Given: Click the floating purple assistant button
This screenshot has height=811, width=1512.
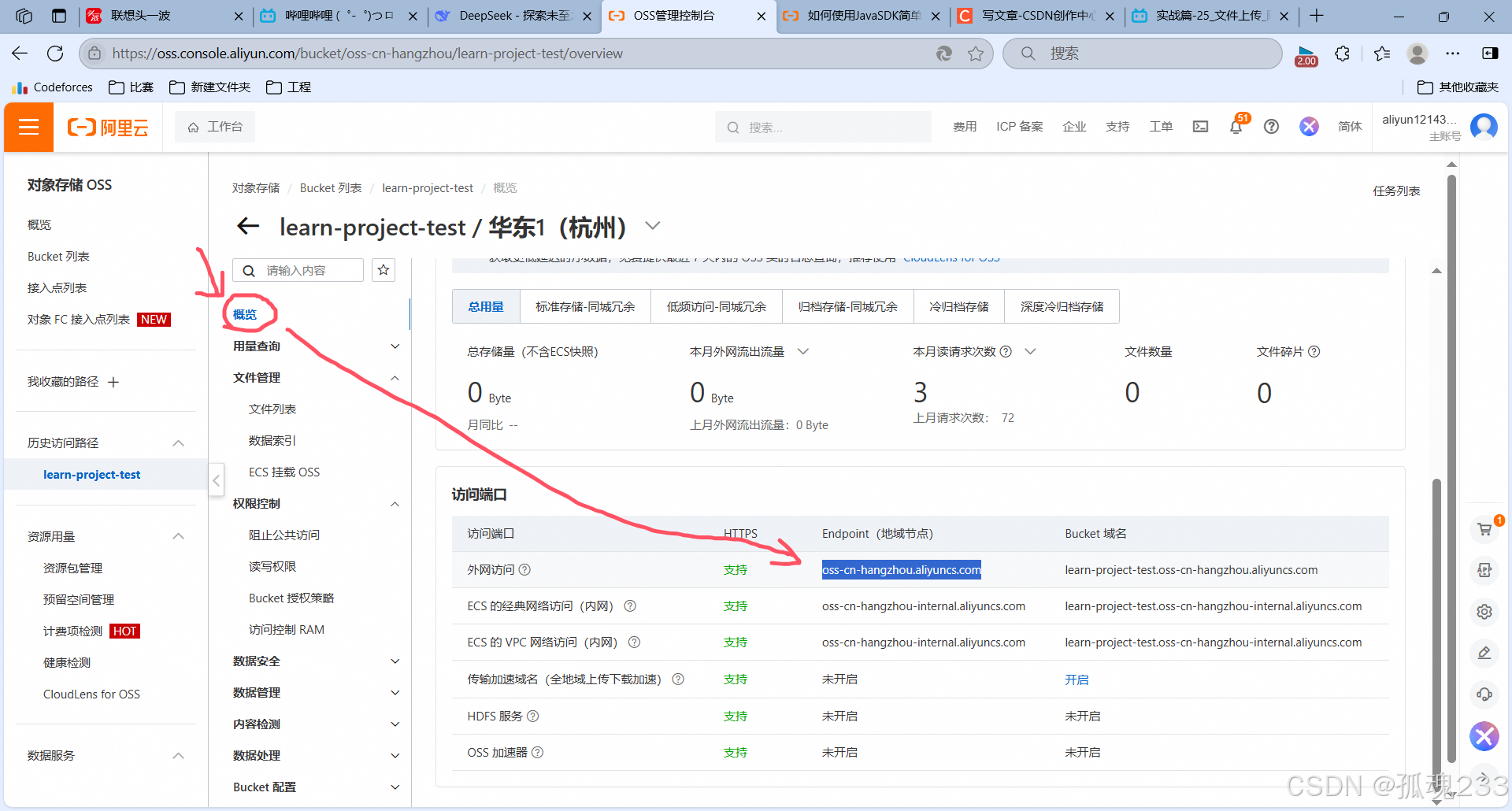Looking at the screenshot, I should pyautogui.click(x=1484, y=736).
